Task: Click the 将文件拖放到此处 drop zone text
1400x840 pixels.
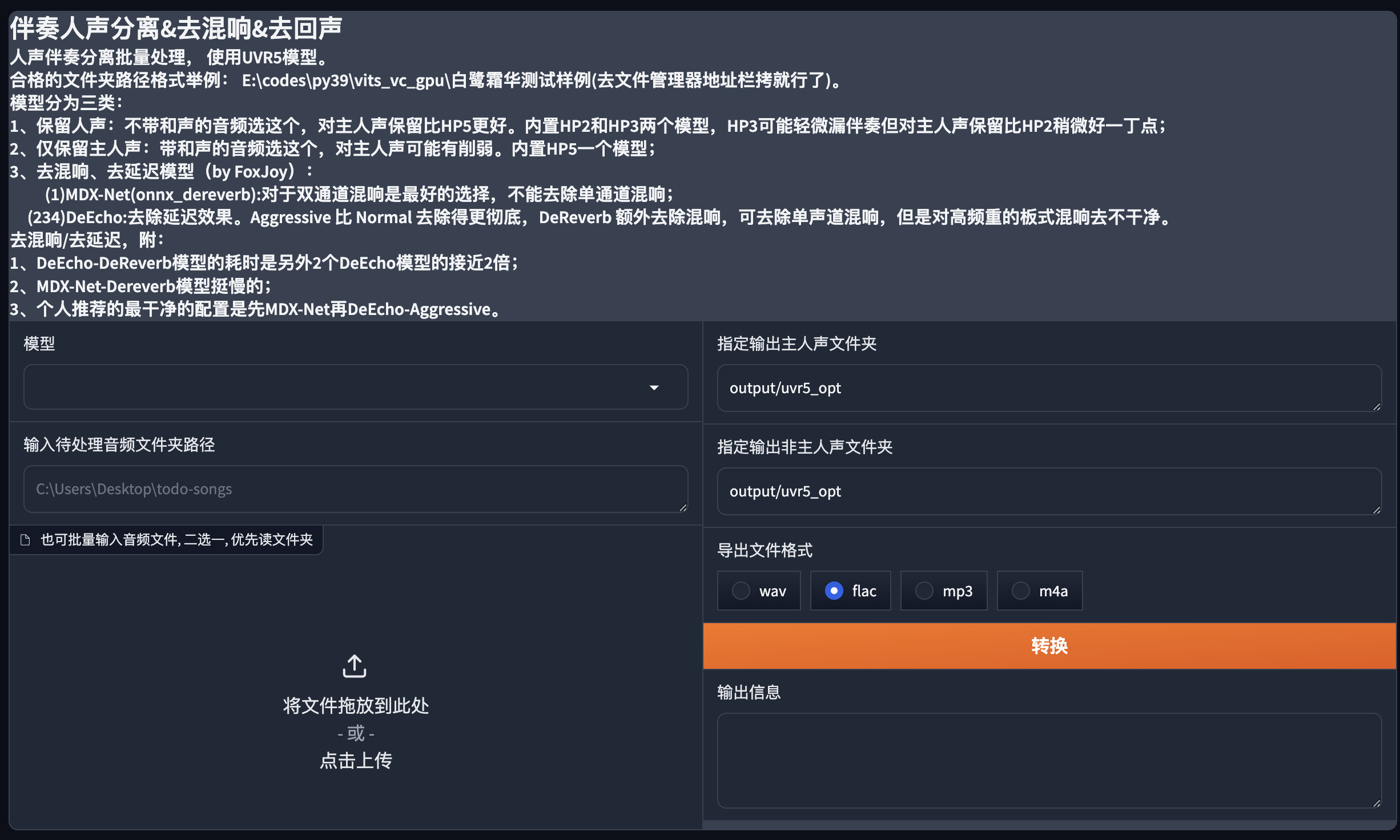Action: tap(356, 706)
